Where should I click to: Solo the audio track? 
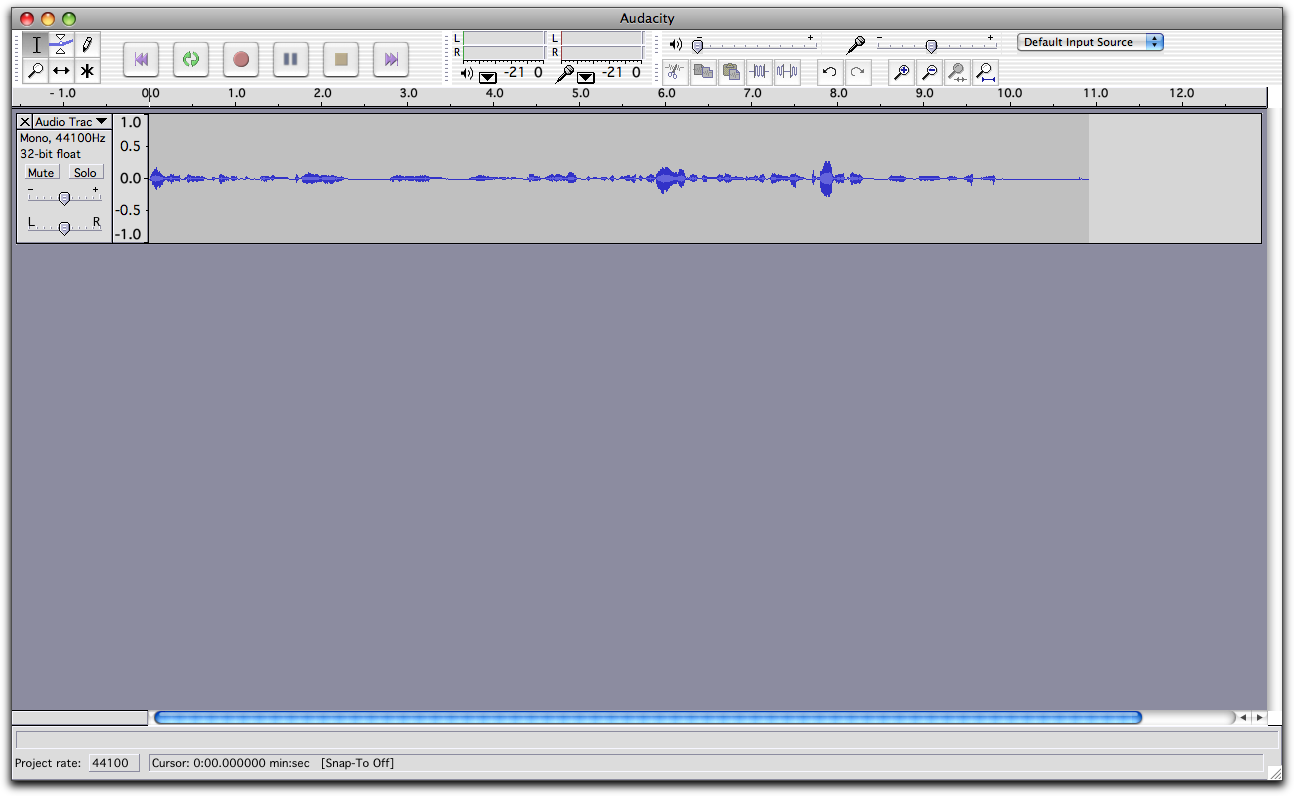pyautogui.click(x=85, y=172)
